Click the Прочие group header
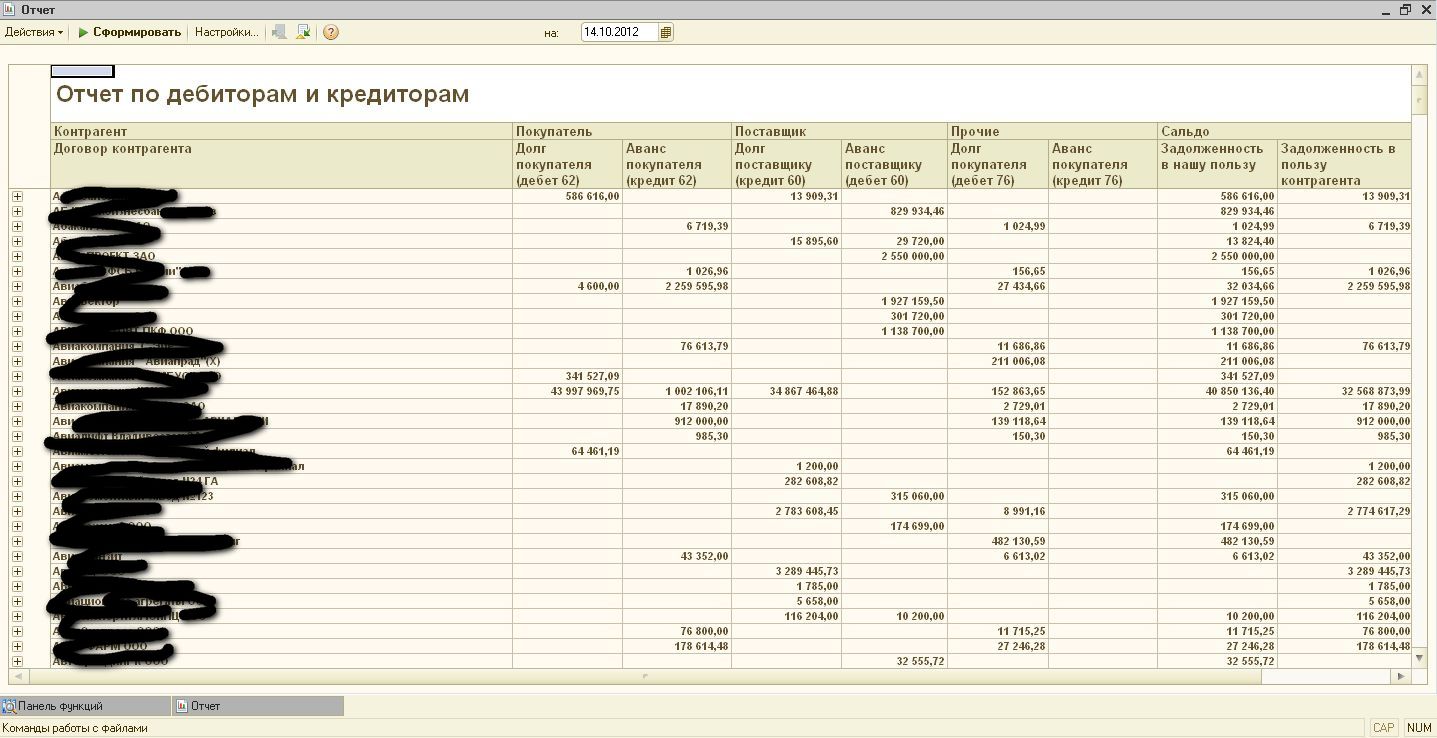 1053,131
